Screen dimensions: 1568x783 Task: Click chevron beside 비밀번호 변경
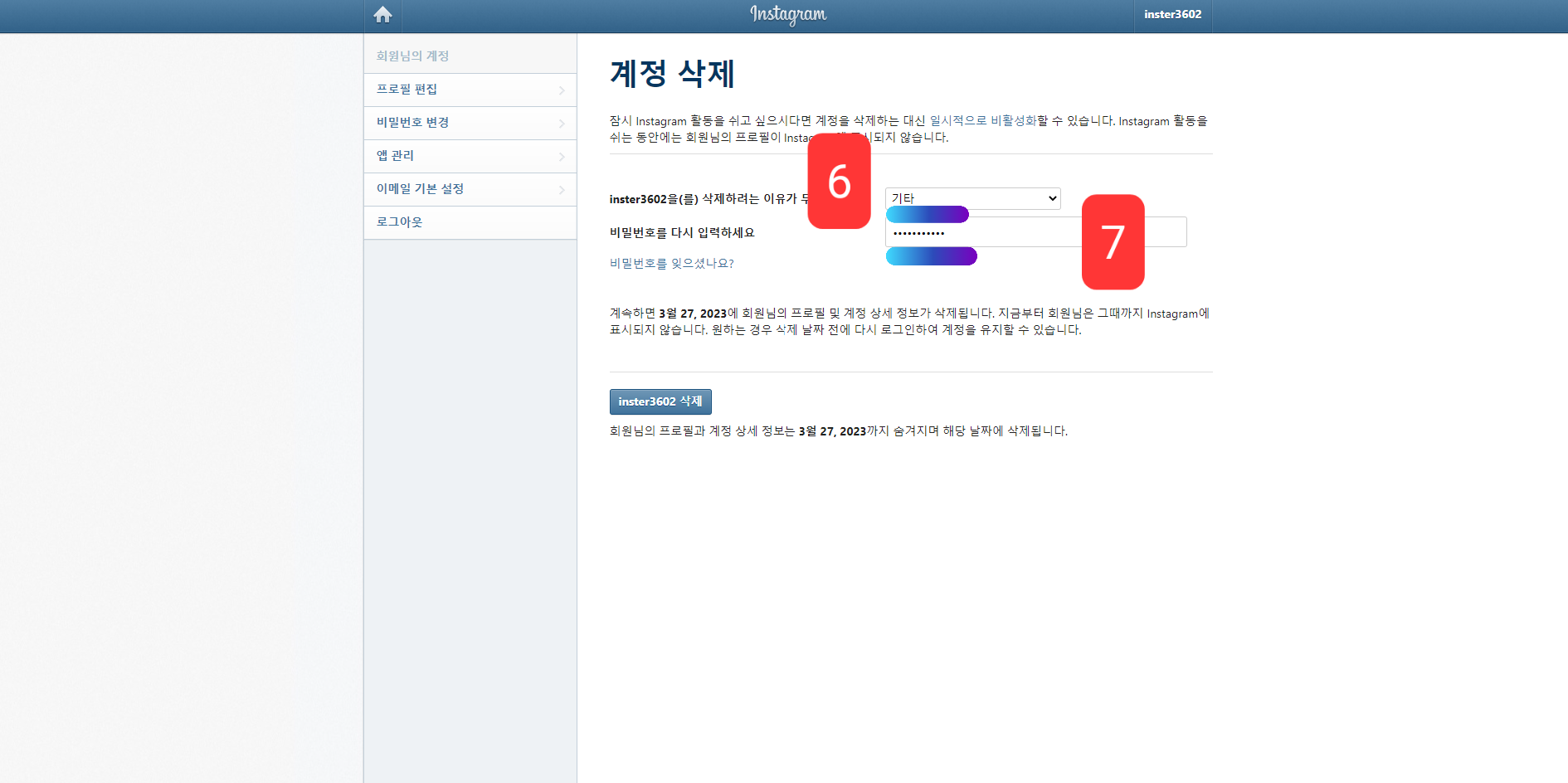pos(562,124)
